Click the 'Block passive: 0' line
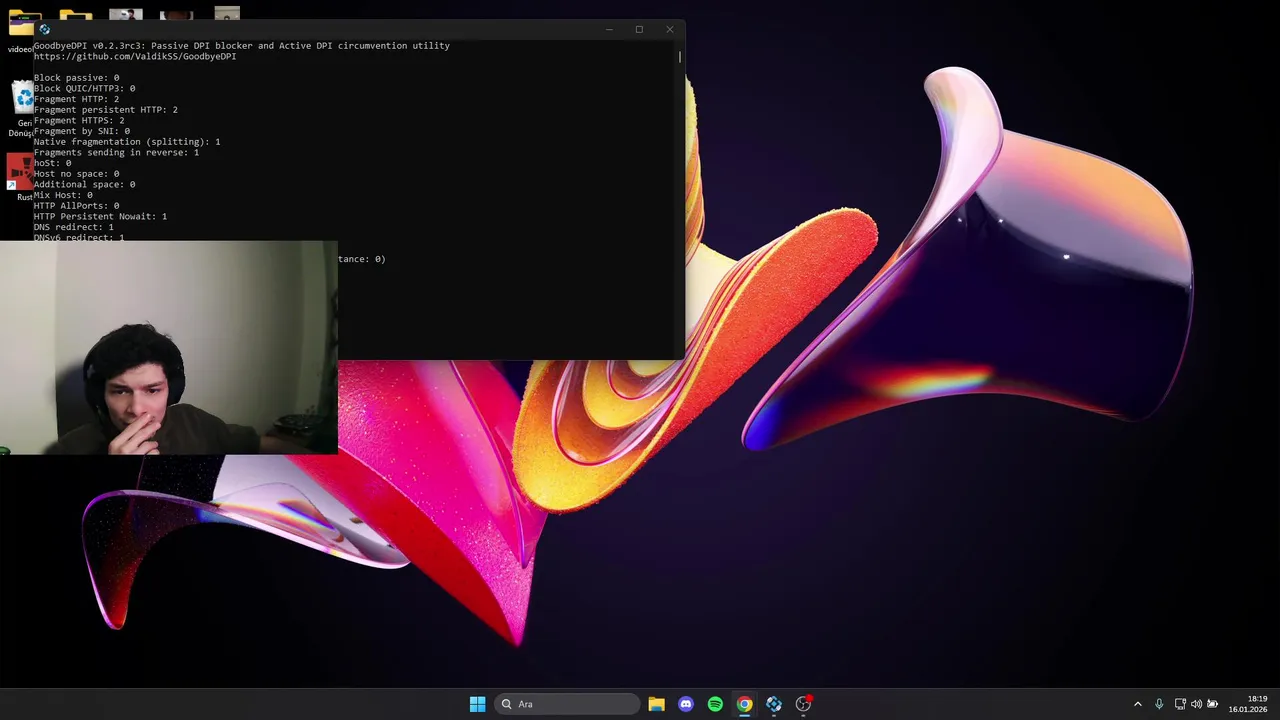 click(76, 78)
